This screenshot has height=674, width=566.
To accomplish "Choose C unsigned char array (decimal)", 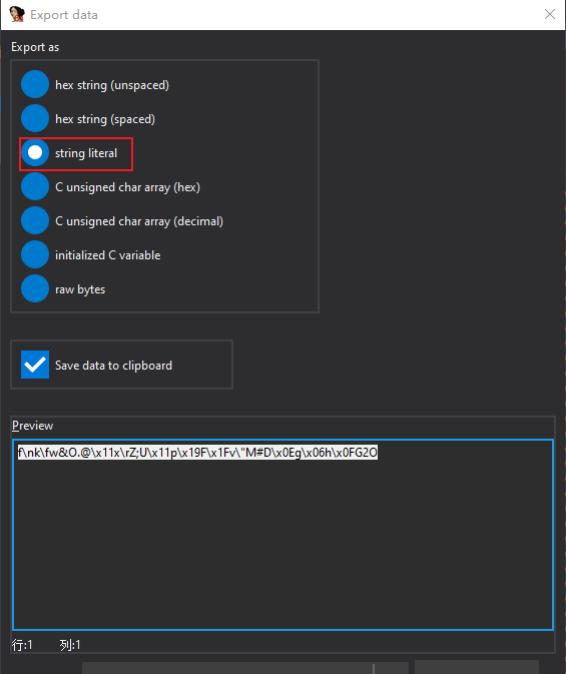I will [x=35, y=221].
